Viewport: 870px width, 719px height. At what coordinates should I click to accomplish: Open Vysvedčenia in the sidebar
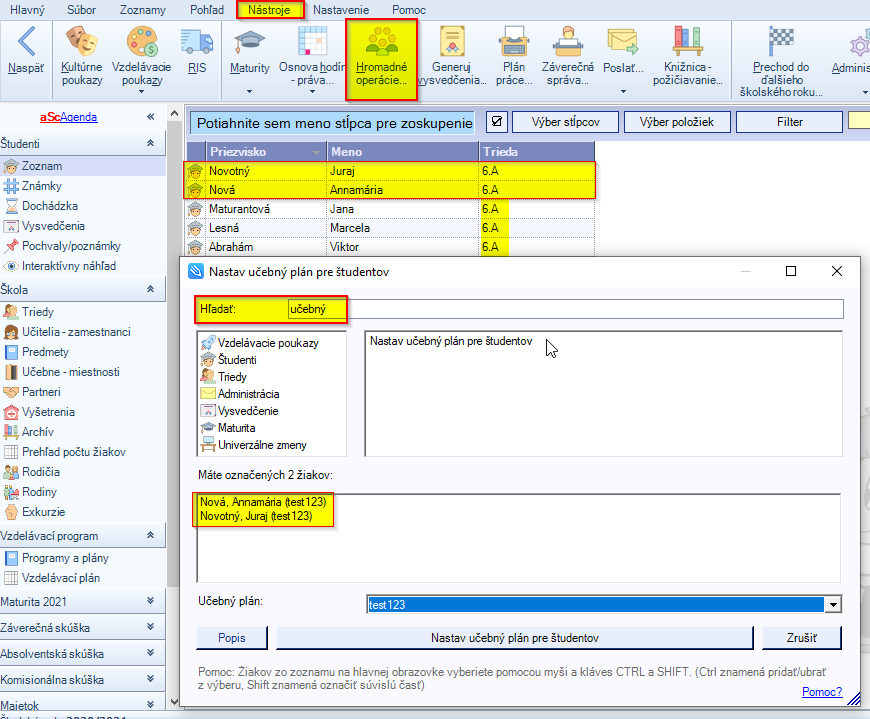(x=53, y=226)
